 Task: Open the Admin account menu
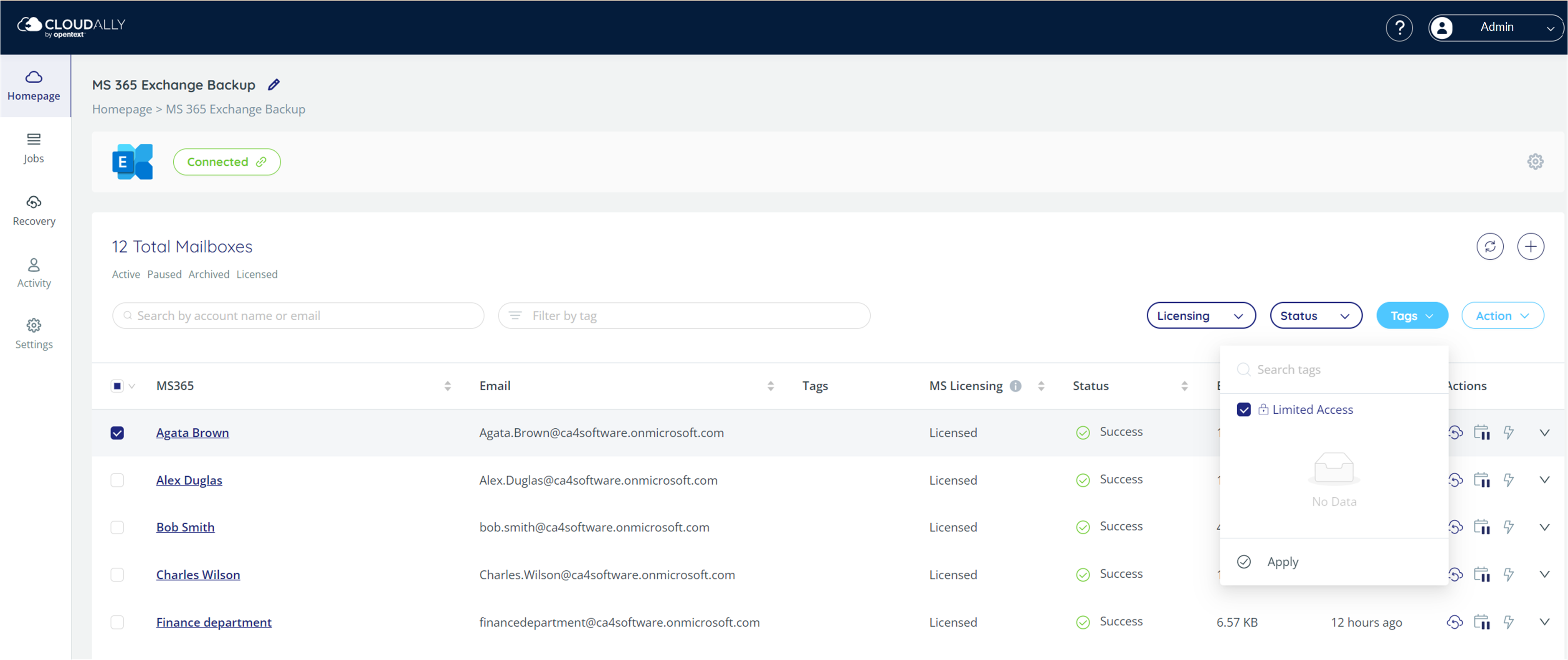(1496, 28)
